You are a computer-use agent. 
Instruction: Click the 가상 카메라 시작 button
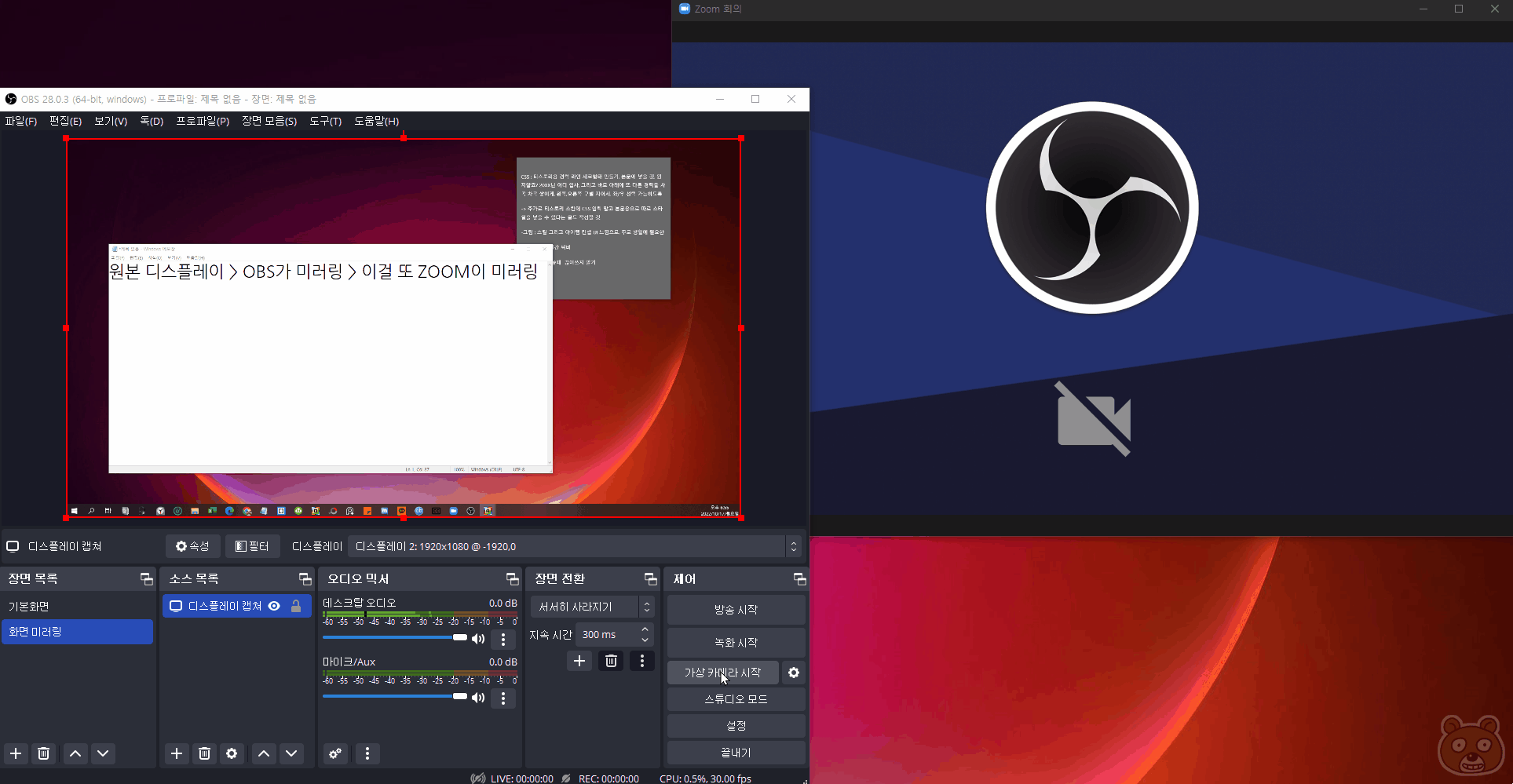tap(722, 673)
